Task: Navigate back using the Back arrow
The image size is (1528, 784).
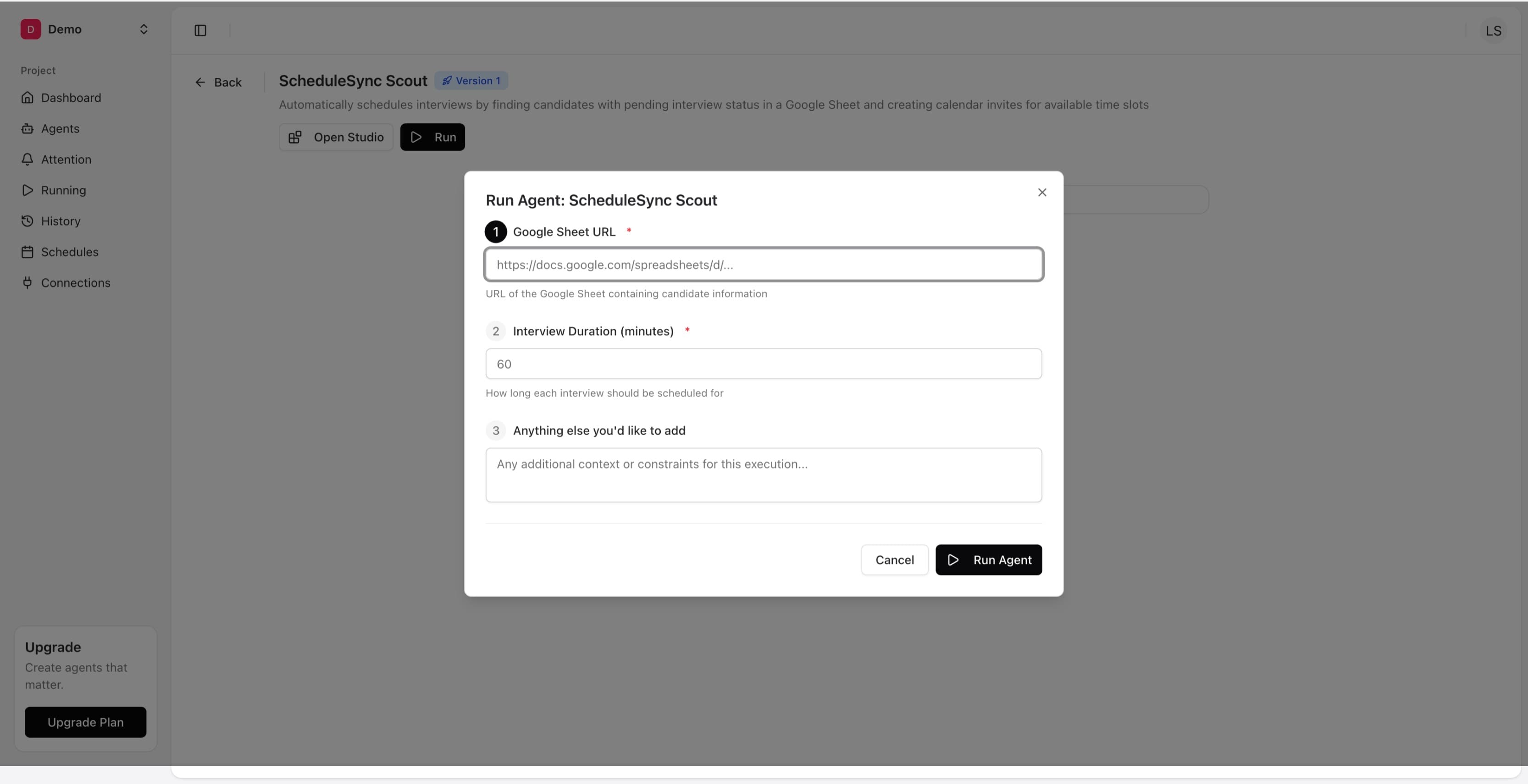Action: [200, 82]
